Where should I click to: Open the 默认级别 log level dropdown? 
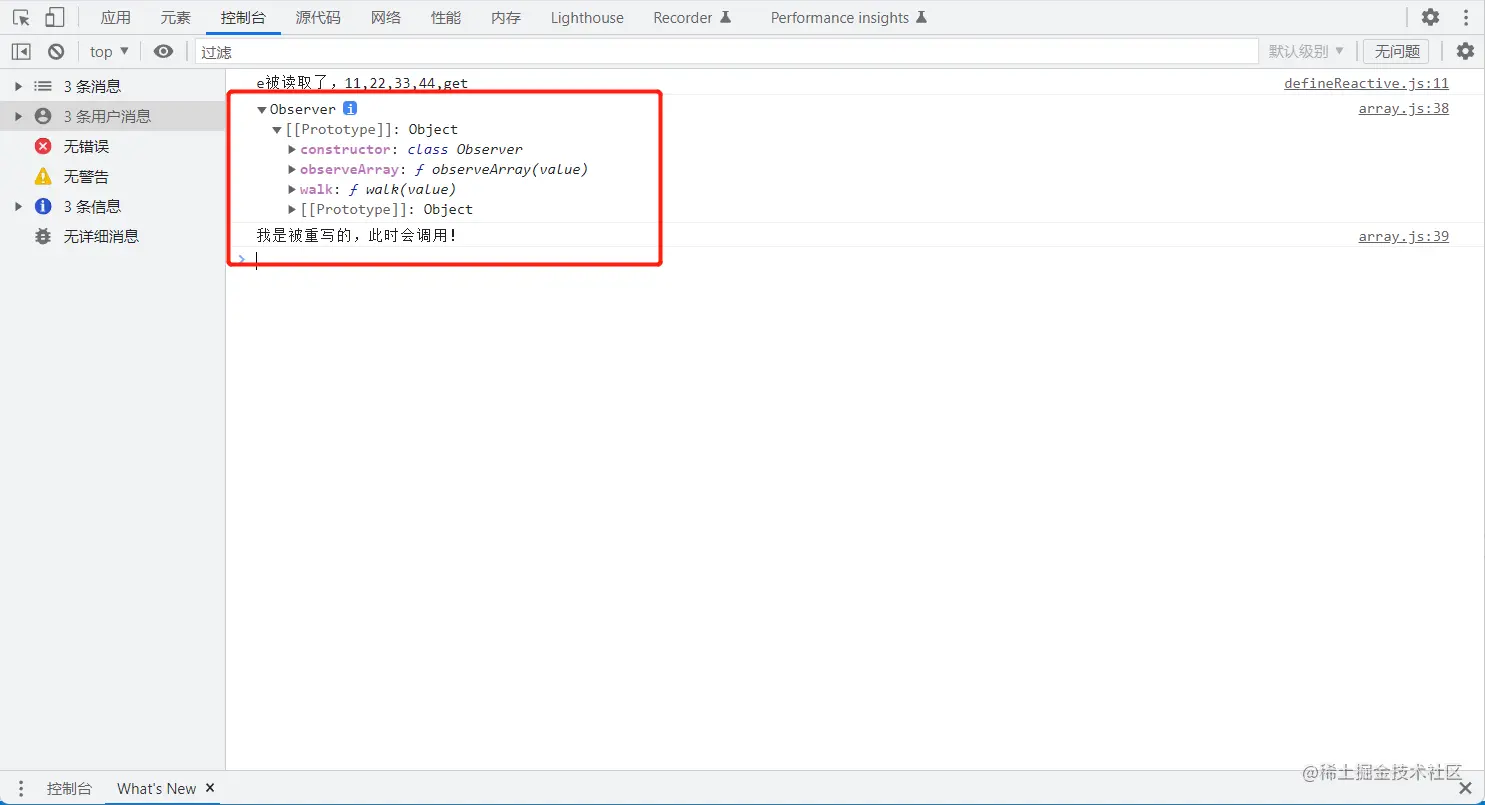(1306, 51)
